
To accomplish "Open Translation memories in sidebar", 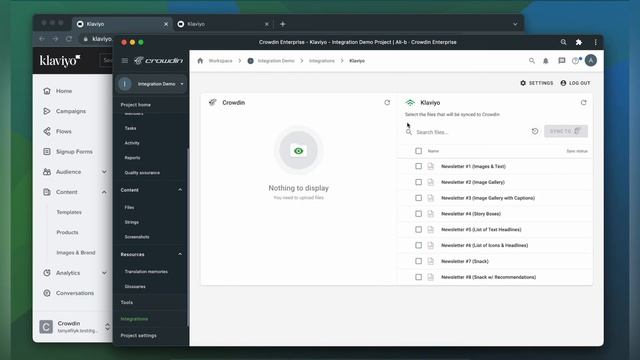I will point(146,271).
